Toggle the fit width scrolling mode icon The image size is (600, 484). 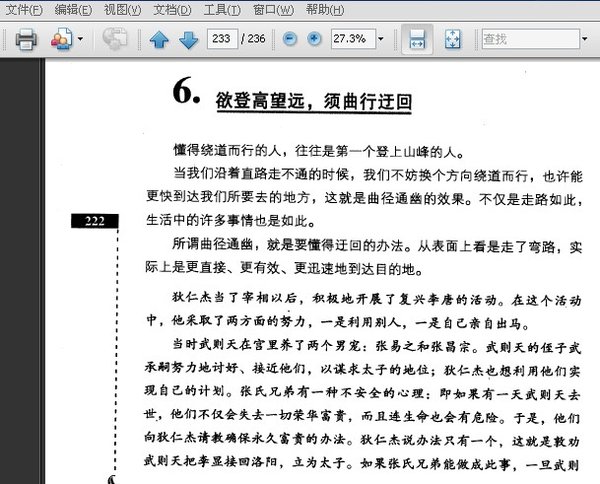point(417,39)
